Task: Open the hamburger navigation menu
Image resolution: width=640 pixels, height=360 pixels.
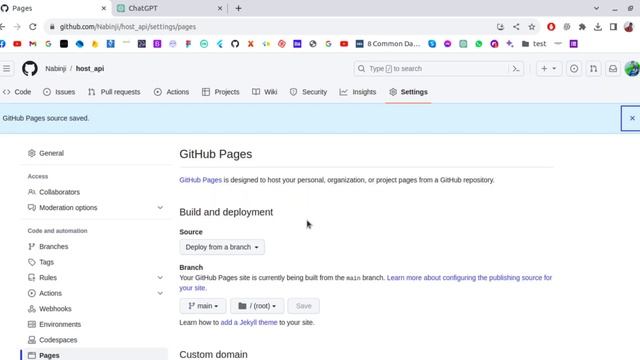Action: (x=7, y=69)
